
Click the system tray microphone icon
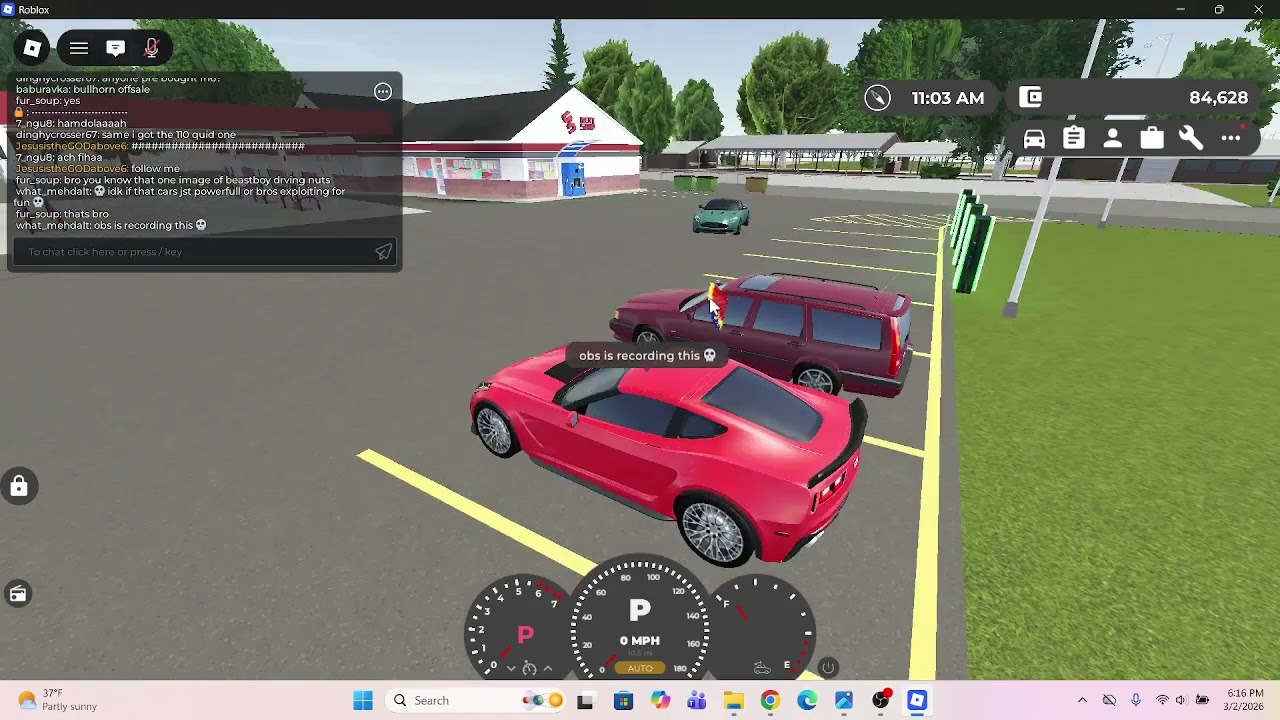(x=1135, y=701)
